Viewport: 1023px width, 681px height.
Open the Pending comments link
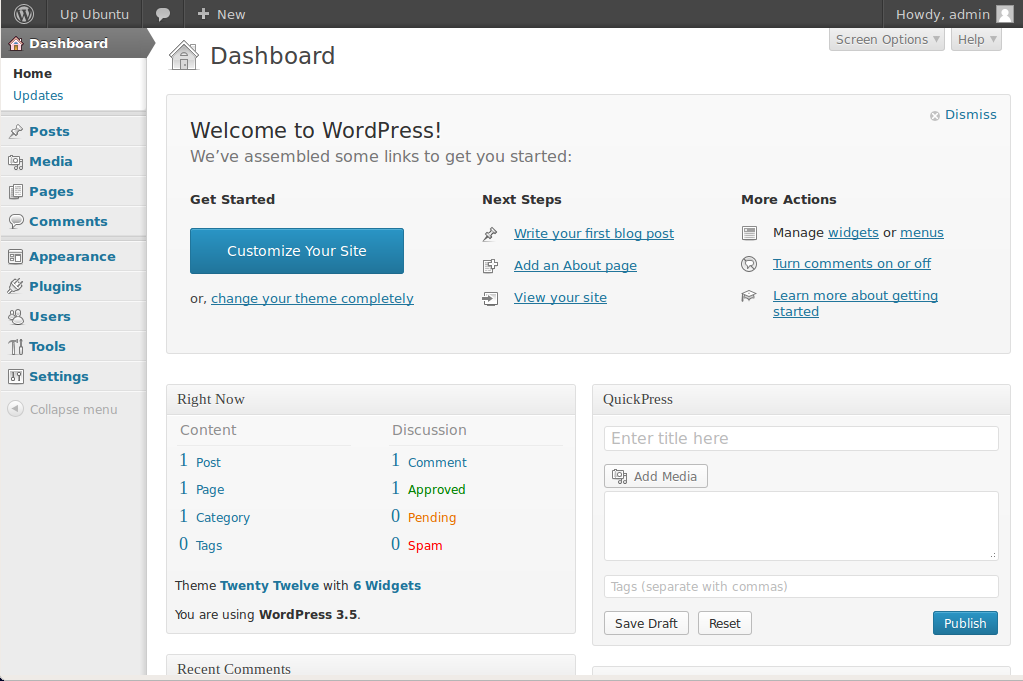coord(432,517)
